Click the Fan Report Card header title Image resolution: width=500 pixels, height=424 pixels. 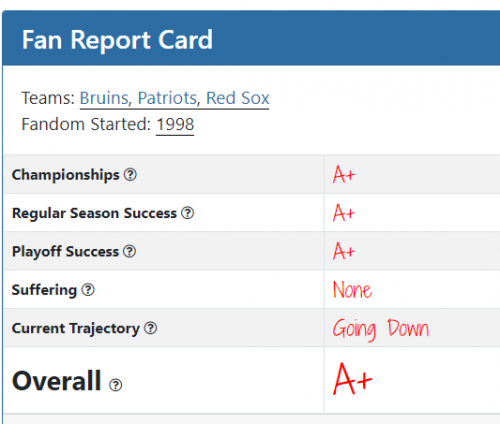117,40
